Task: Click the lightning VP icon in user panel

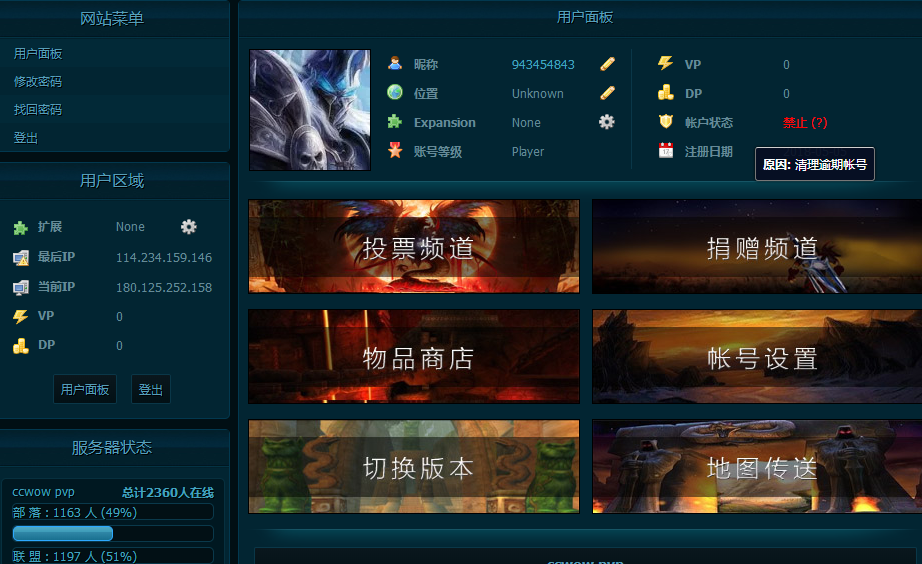Action: click(666, 64)
